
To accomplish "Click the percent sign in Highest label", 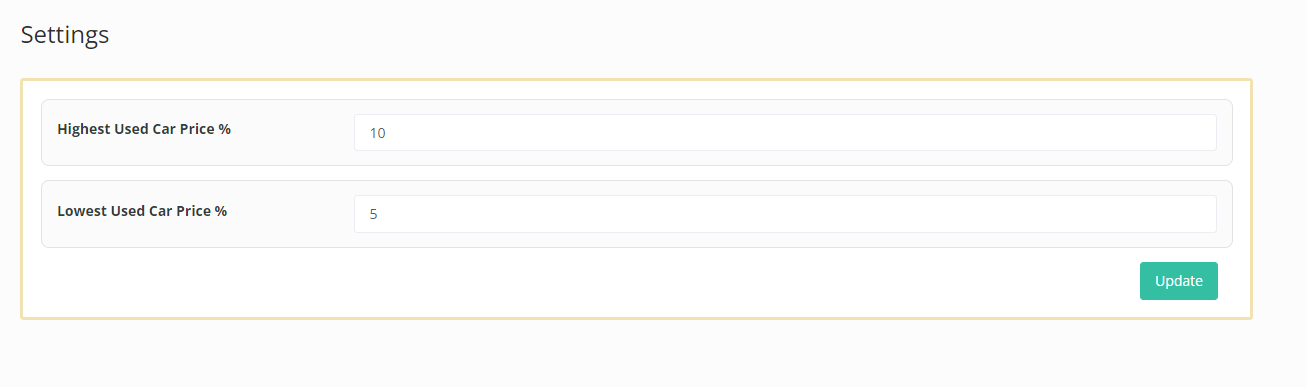I will (x=225, y=129).
